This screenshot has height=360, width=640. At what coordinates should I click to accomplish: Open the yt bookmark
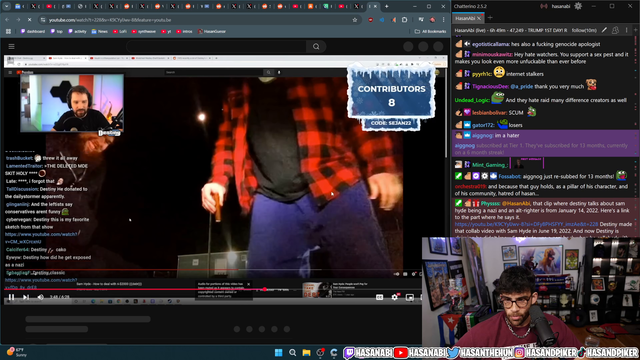(166, 31)
